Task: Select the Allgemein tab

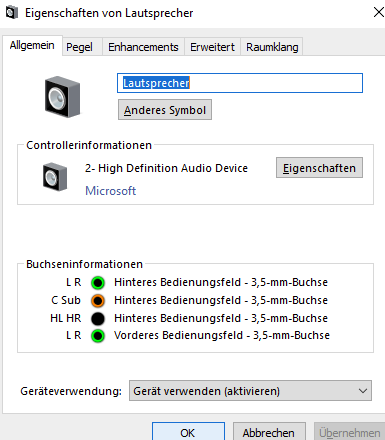Action: pos(32,45)
